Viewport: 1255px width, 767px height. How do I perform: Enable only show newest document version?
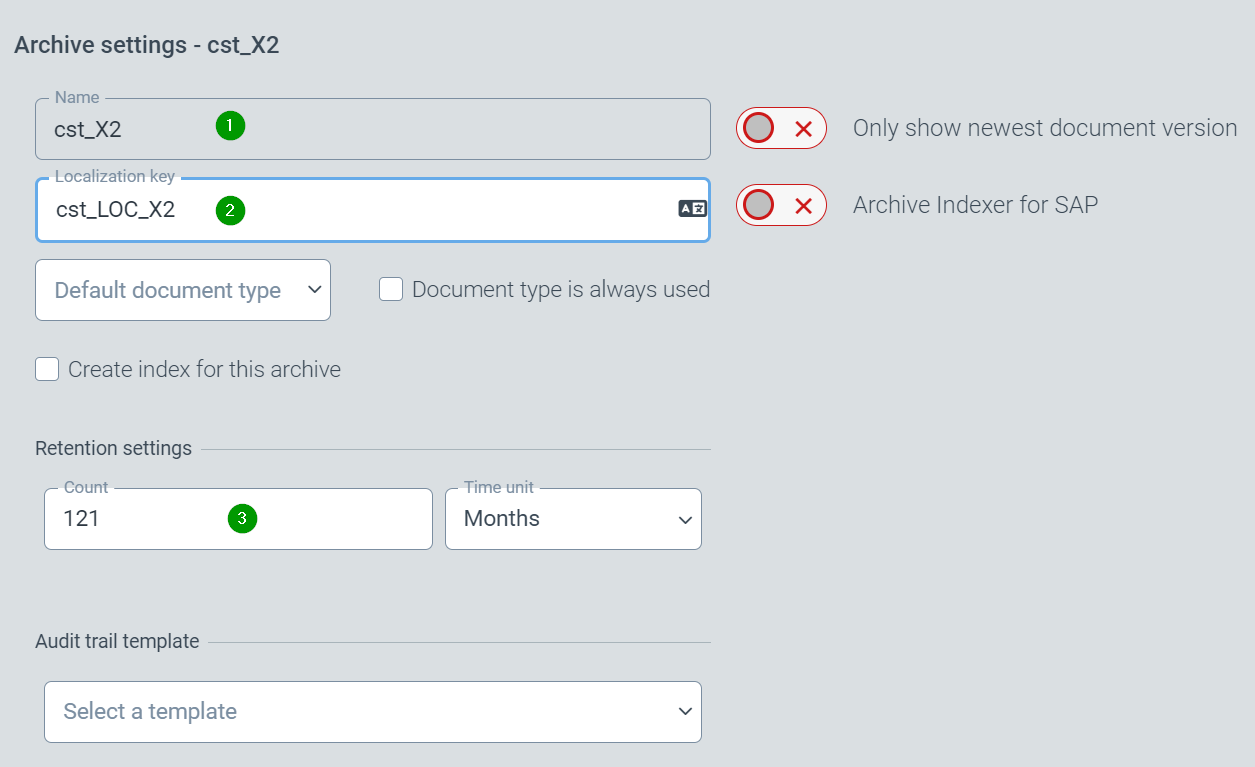pos(781,128)
